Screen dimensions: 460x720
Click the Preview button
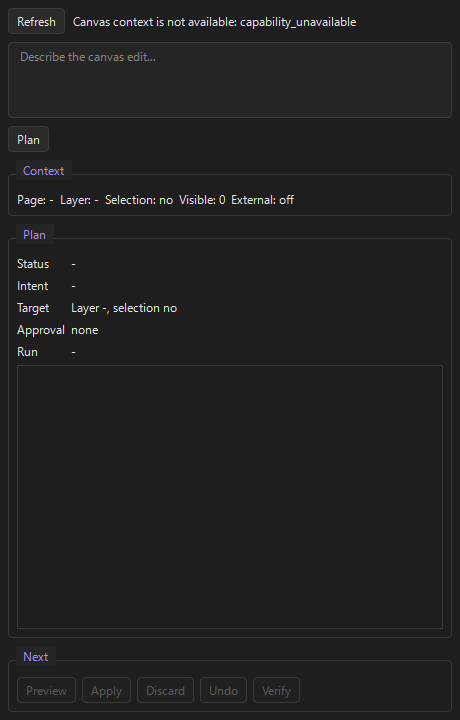(46, 690)
